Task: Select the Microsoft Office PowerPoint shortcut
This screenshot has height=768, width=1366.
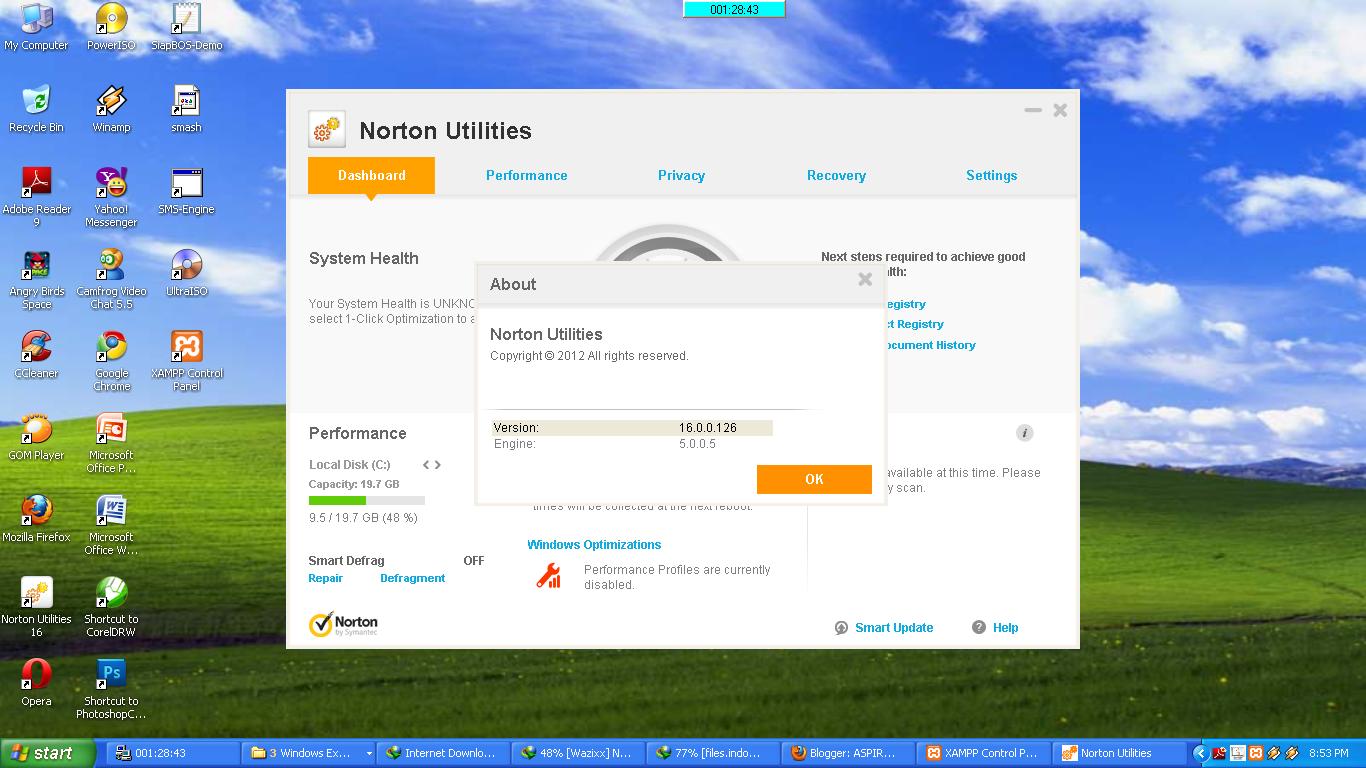Action: tap(111, 443)
